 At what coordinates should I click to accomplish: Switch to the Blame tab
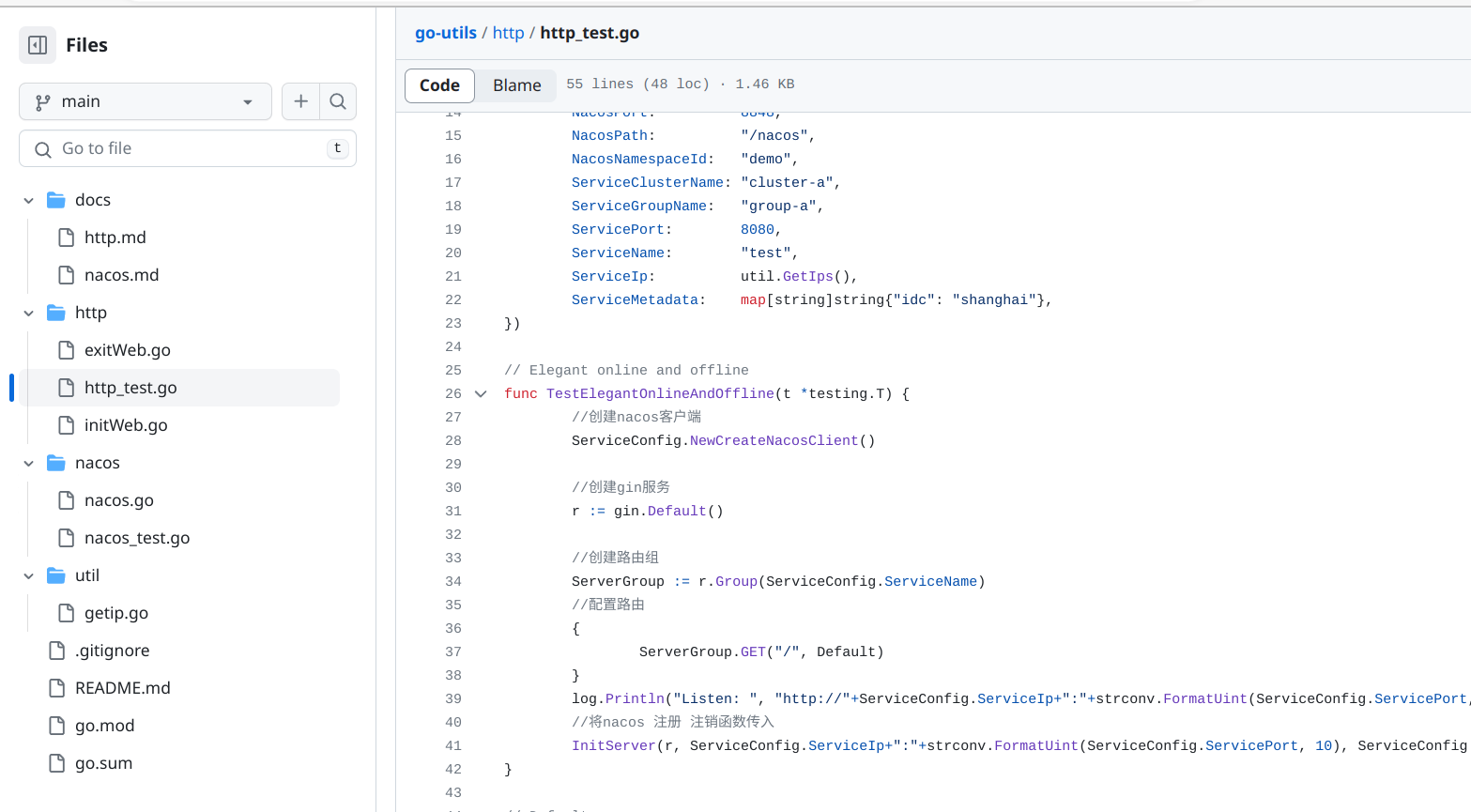click(516, 85)
